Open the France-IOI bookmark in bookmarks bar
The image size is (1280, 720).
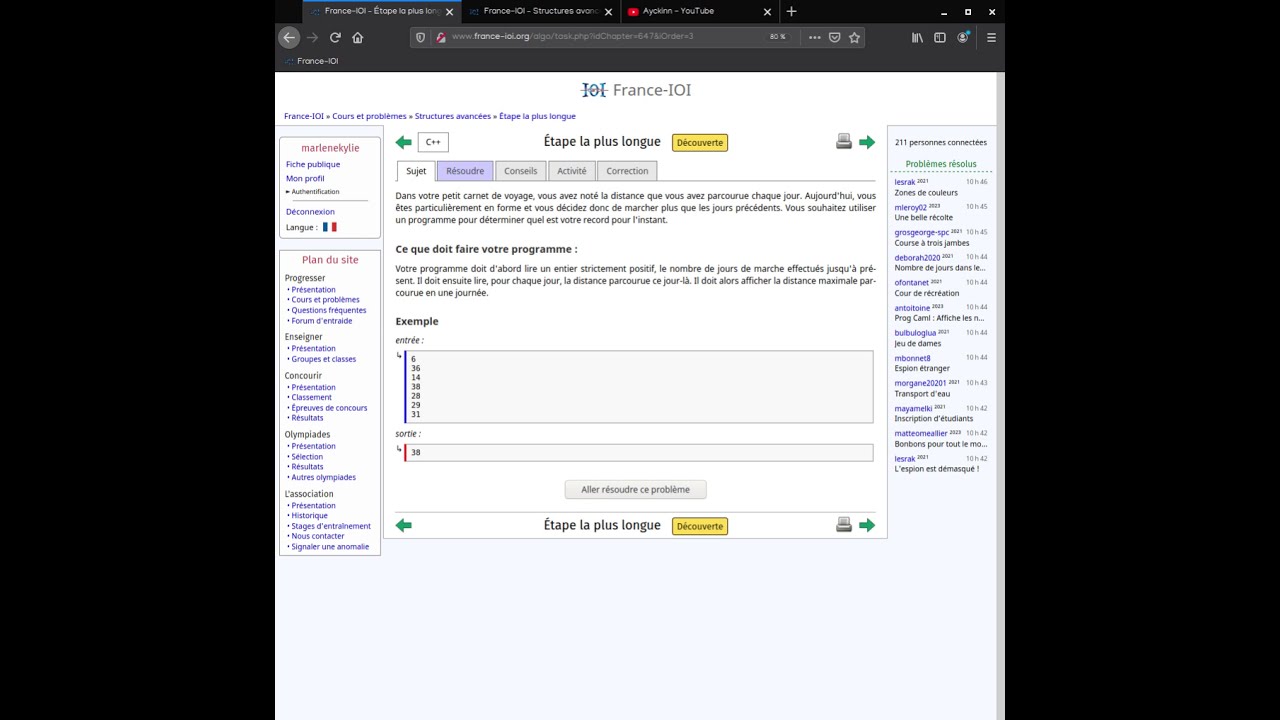[x=311, y=61]
